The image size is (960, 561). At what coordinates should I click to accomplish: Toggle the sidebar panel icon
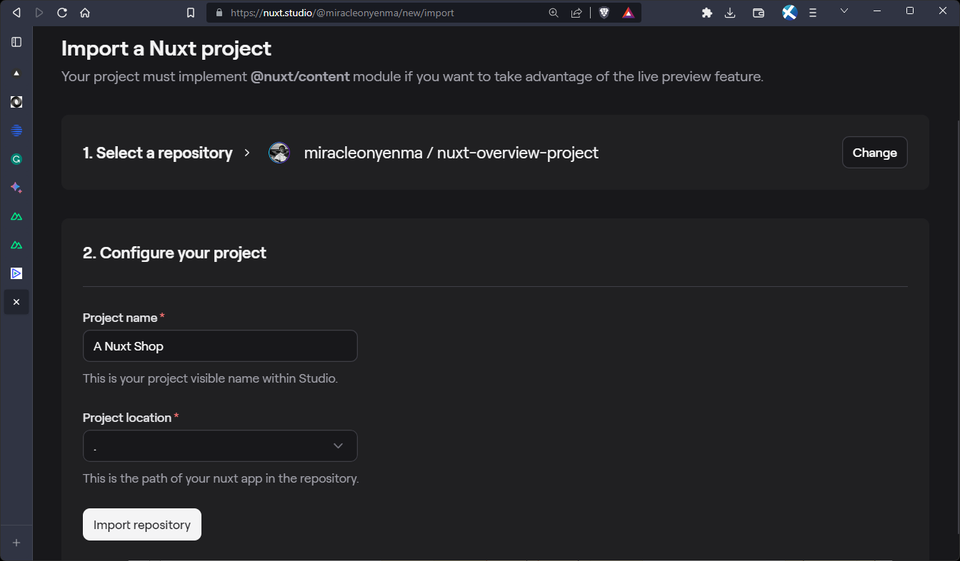tap(17, 42)
